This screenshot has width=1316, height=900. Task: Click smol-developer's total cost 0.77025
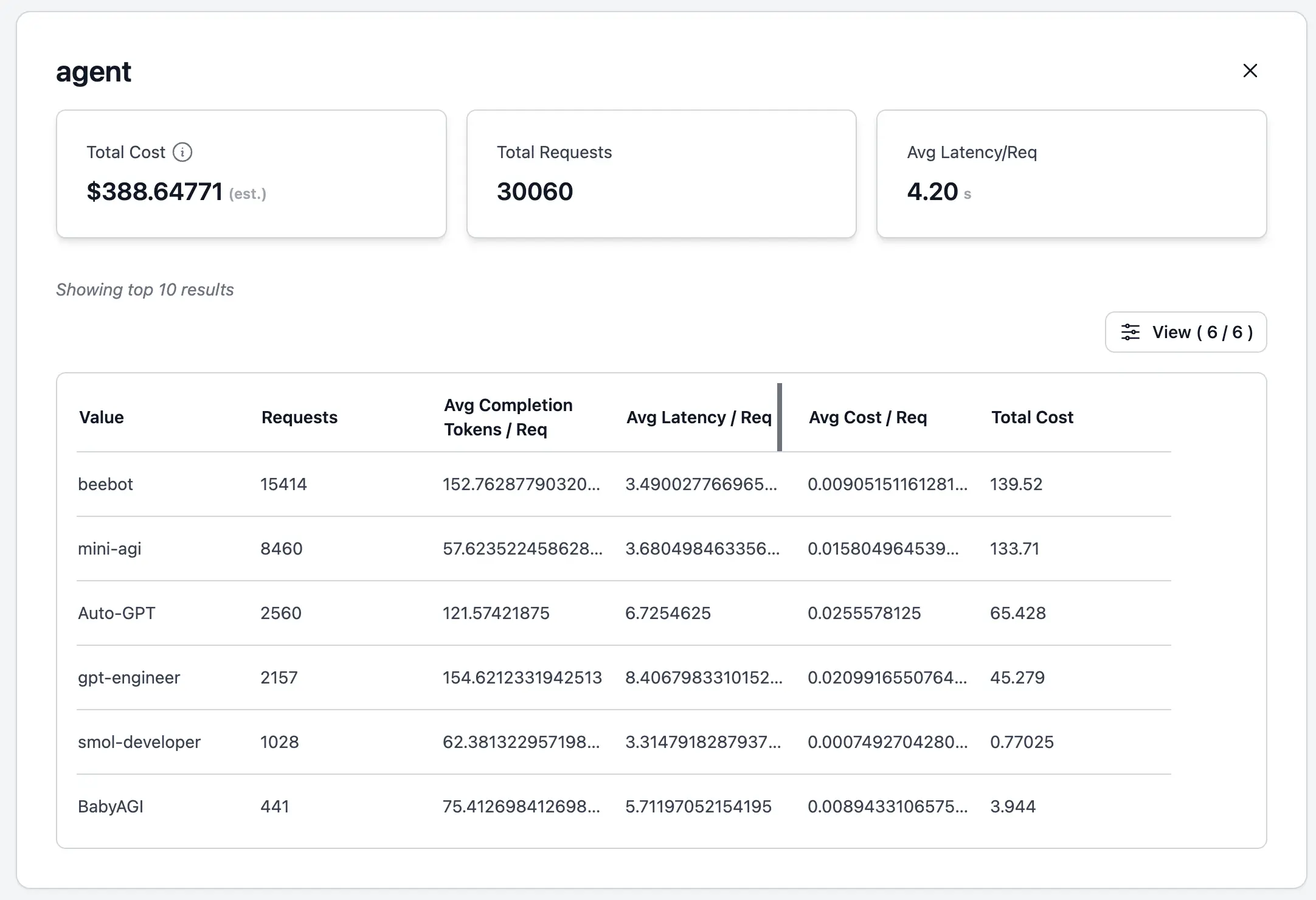click(x=1022, y=742)
